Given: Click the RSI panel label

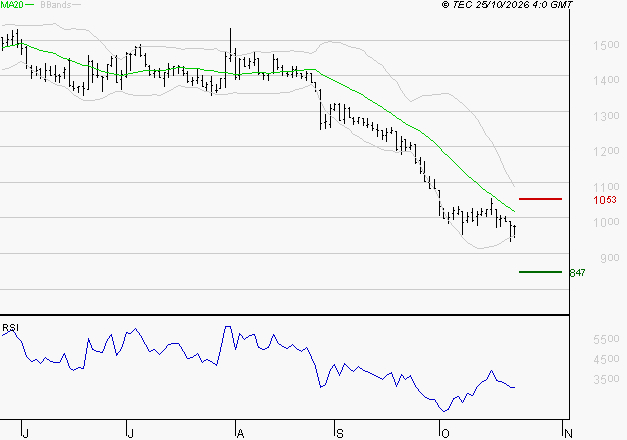Looking at the screenshot, I should (x=10, y=328).
